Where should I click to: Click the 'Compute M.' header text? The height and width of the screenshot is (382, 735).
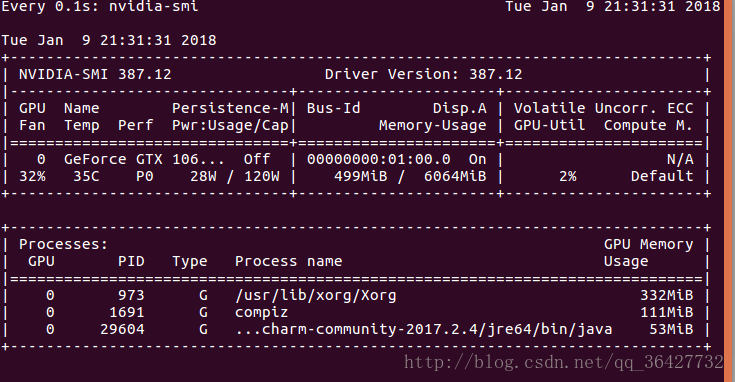tap(648, 126)
